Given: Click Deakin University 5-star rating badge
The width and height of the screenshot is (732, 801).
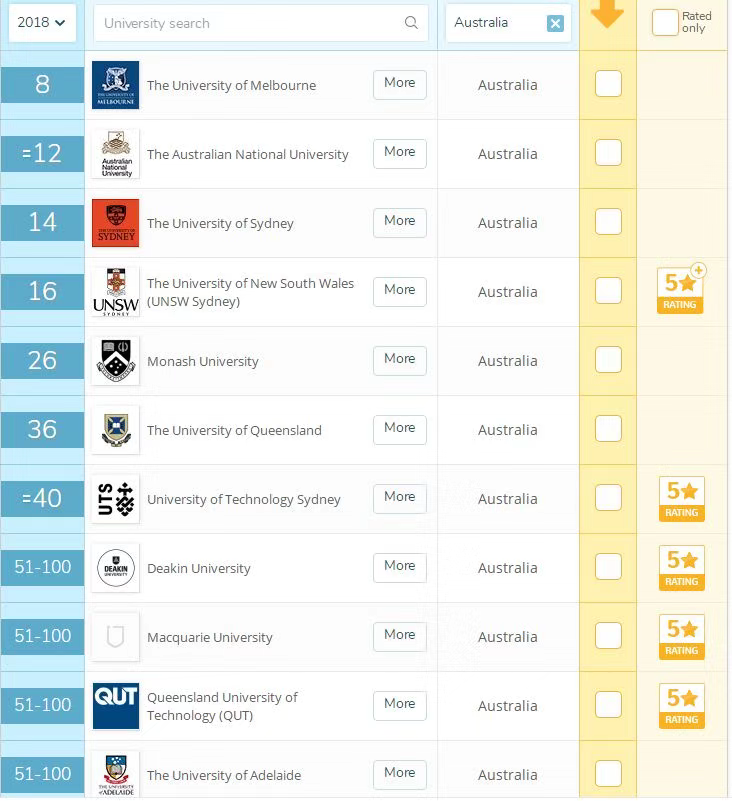Looking at the screenshot, I should 681,568.
